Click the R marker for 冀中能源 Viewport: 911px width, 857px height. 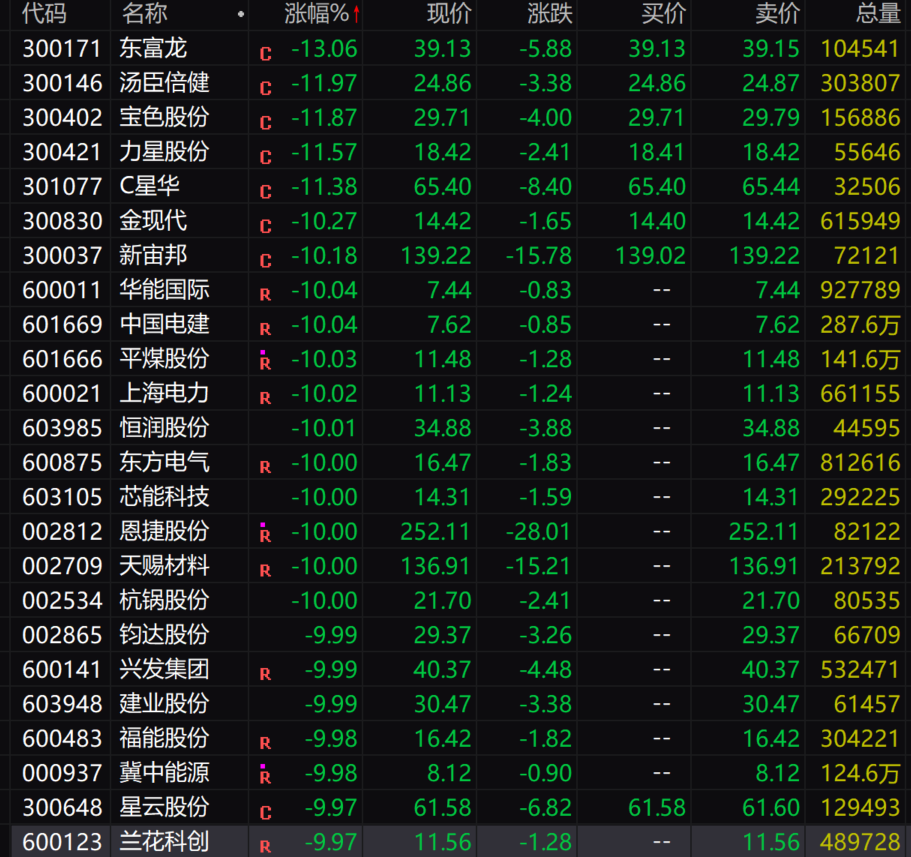(266, 777)
